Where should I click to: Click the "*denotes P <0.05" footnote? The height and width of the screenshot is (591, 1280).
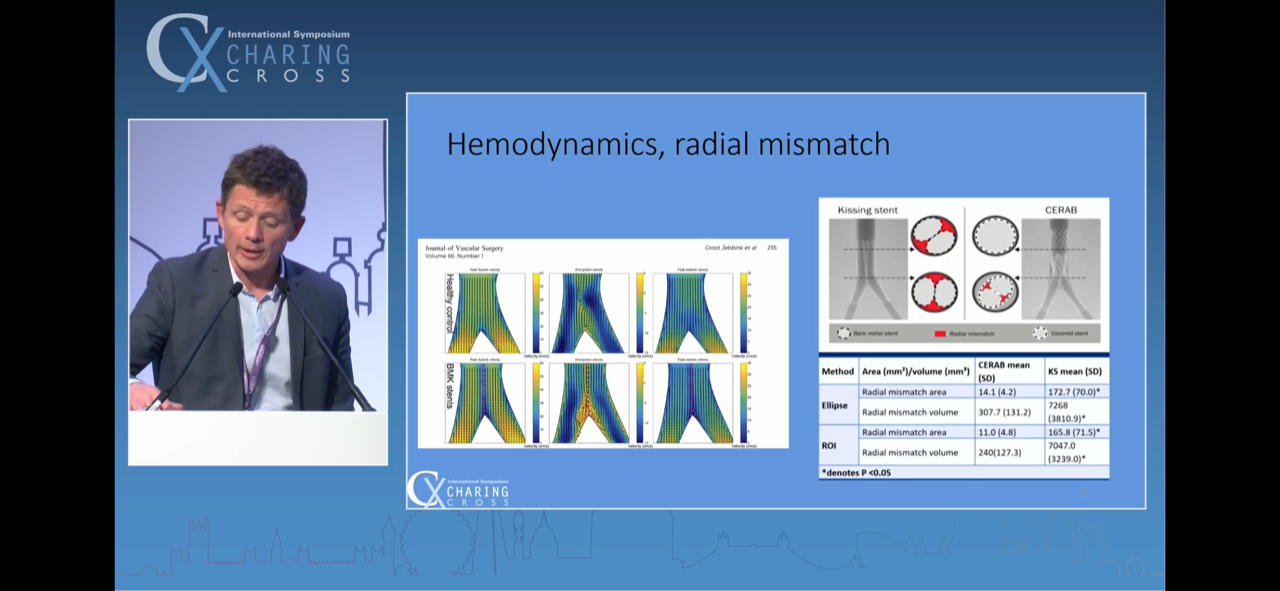pos(856,472)
